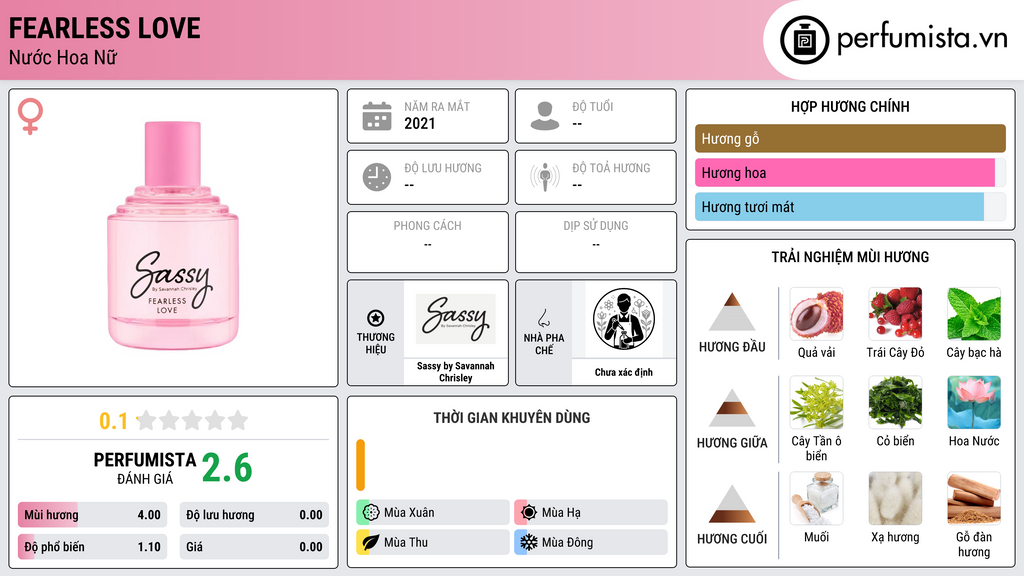Click the Phong Cách style box
This screenshot has width=1024, height=576.
coord(428,242)
